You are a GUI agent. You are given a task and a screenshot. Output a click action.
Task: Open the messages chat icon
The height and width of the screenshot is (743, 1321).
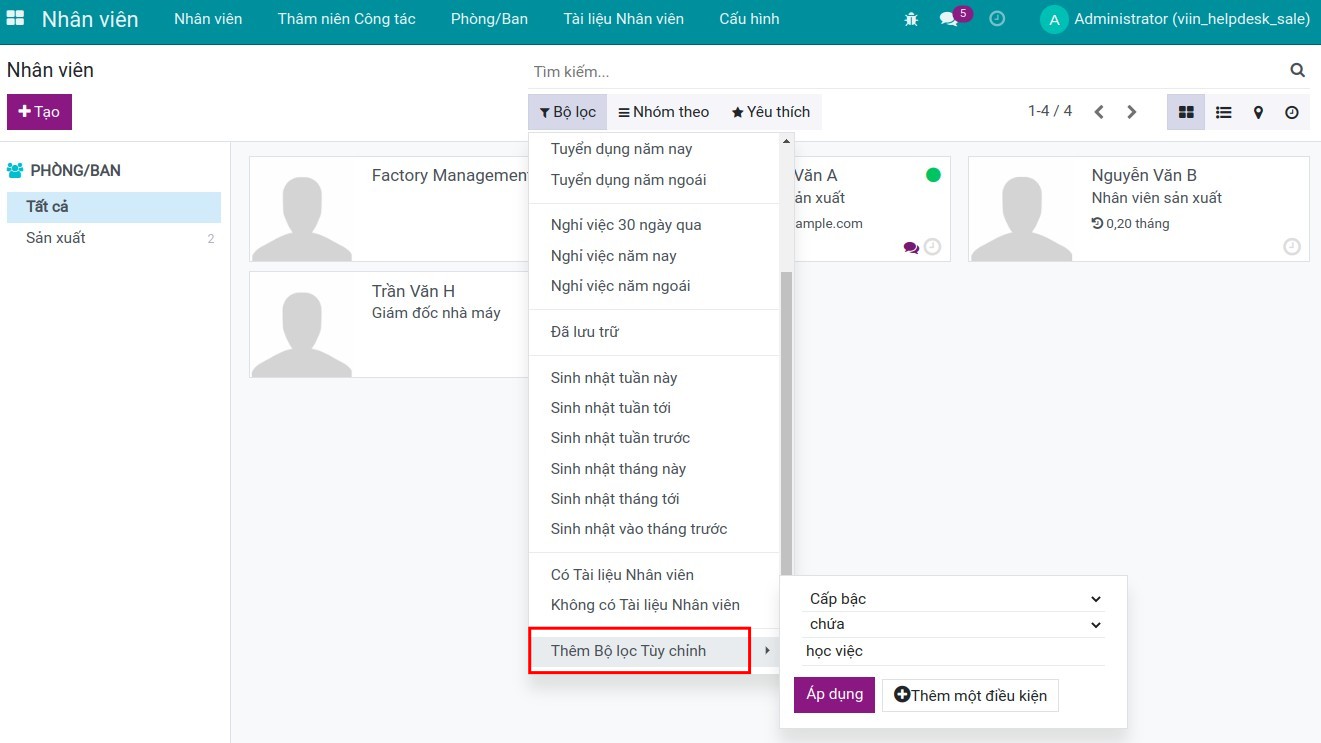coord(949,19)
